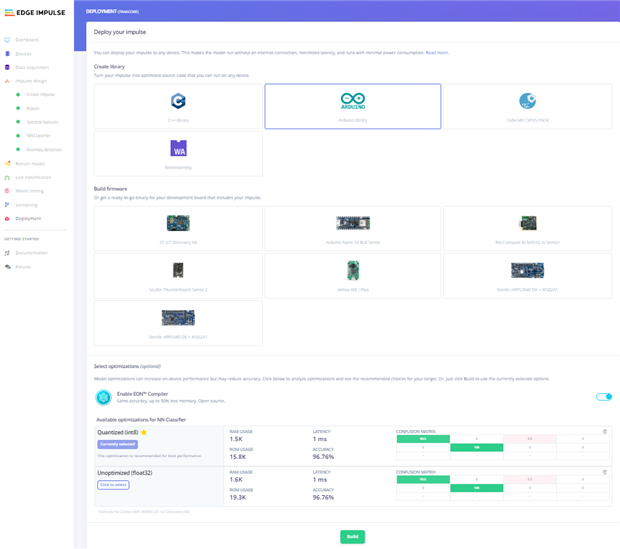Screen dimensions: 620x549
Task: Click the Devices sidebar icon
Action: point(7,54)
